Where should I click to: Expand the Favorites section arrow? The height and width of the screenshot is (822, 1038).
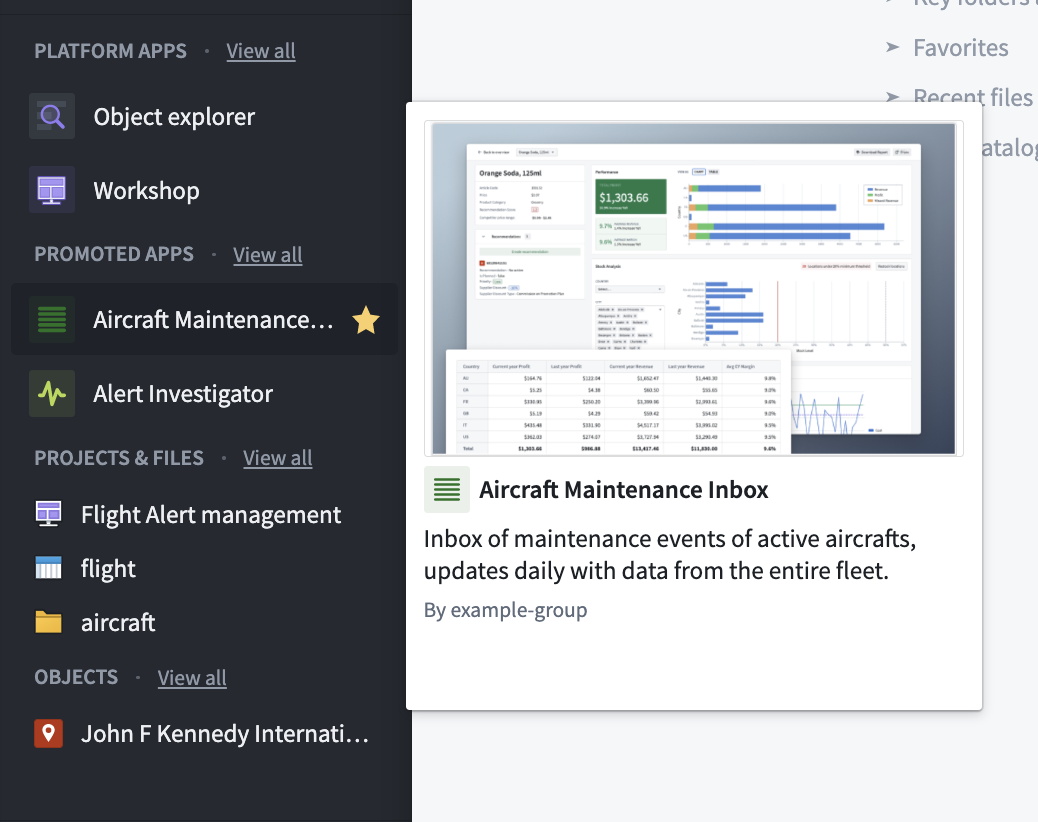click(893, 47)
